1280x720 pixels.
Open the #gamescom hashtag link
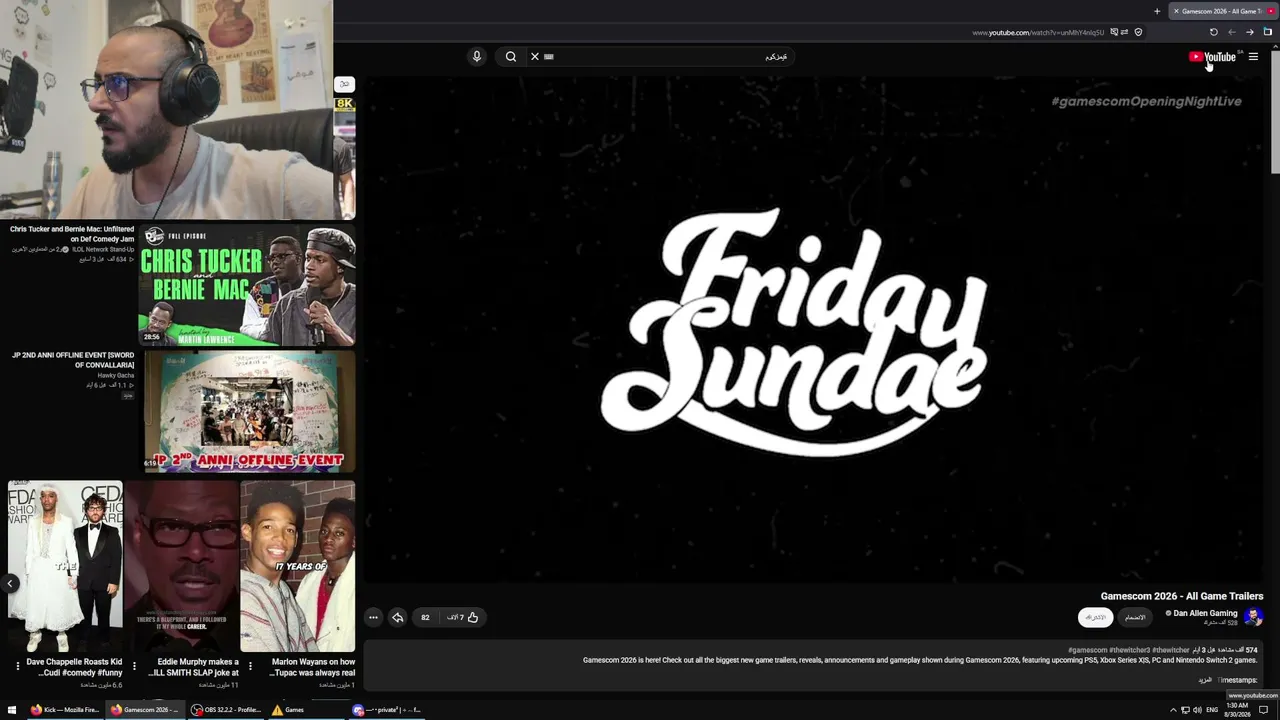pyautogui.click(x=1087, y=650)
